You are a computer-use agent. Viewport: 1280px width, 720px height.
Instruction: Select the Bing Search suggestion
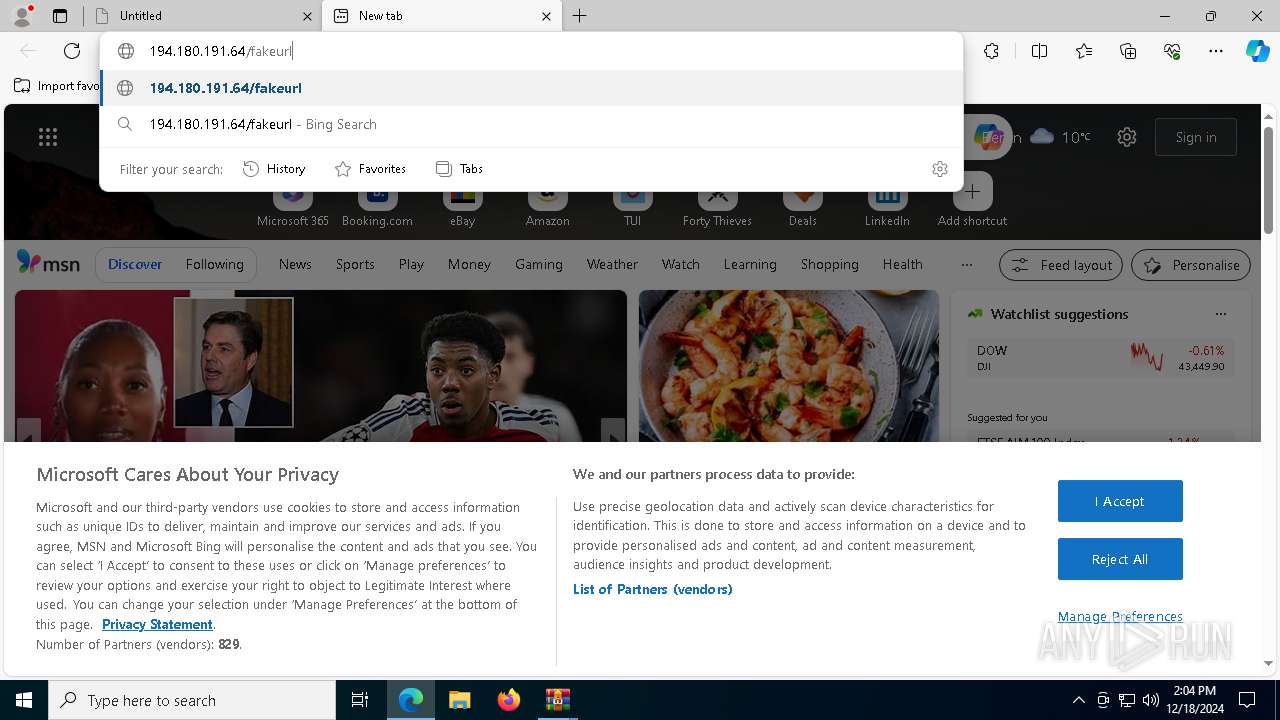point(531,124)
